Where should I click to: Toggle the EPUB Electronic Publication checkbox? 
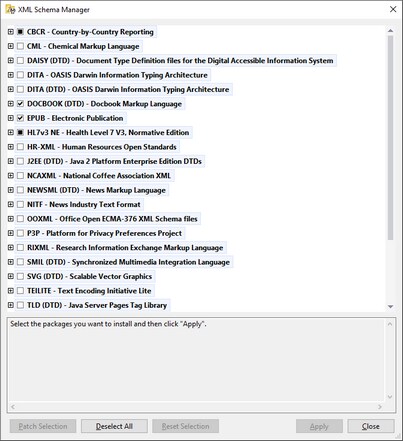(21, 118)
